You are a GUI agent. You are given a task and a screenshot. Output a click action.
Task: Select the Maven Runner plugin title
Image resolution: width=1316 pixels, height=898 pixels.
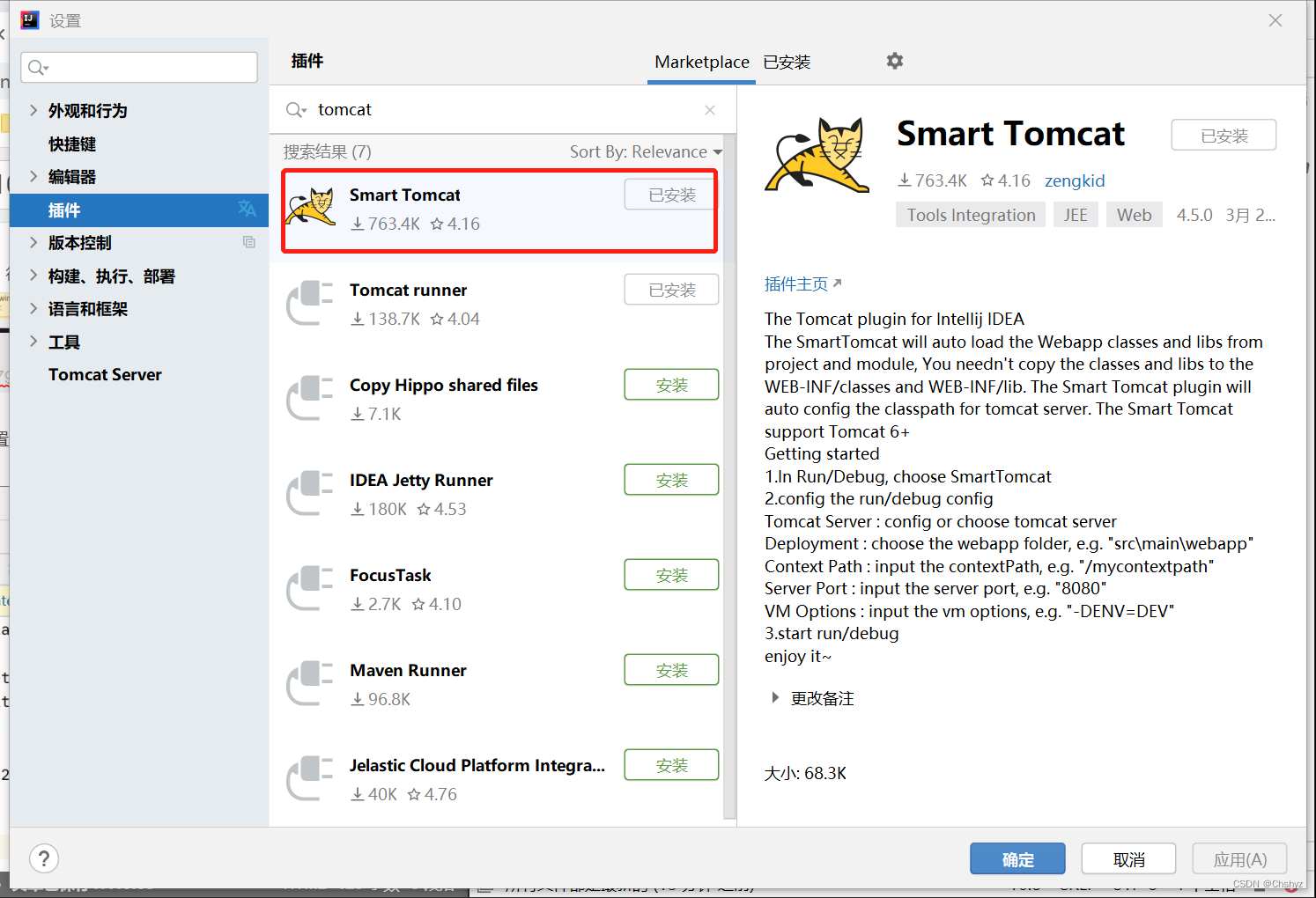coord(408,670)
